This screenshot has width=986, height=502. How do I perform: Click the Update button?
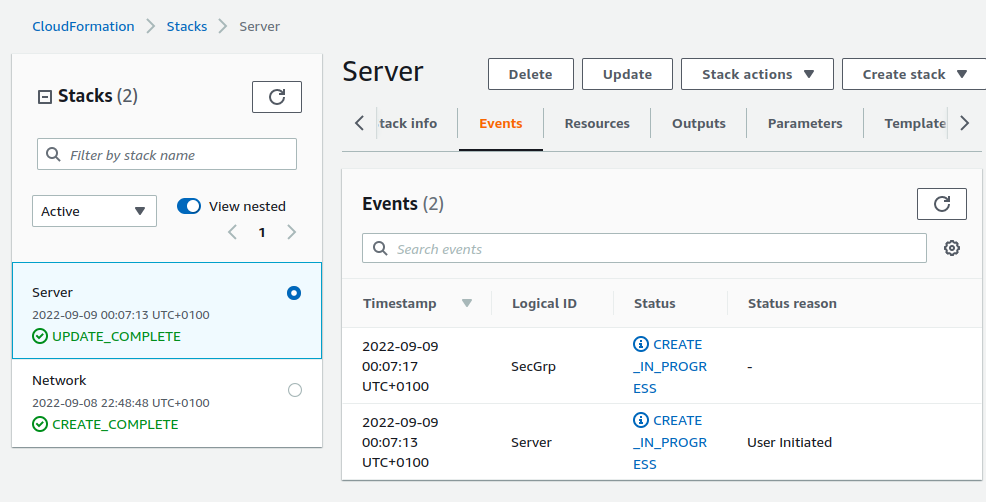[x=627, y=74]
